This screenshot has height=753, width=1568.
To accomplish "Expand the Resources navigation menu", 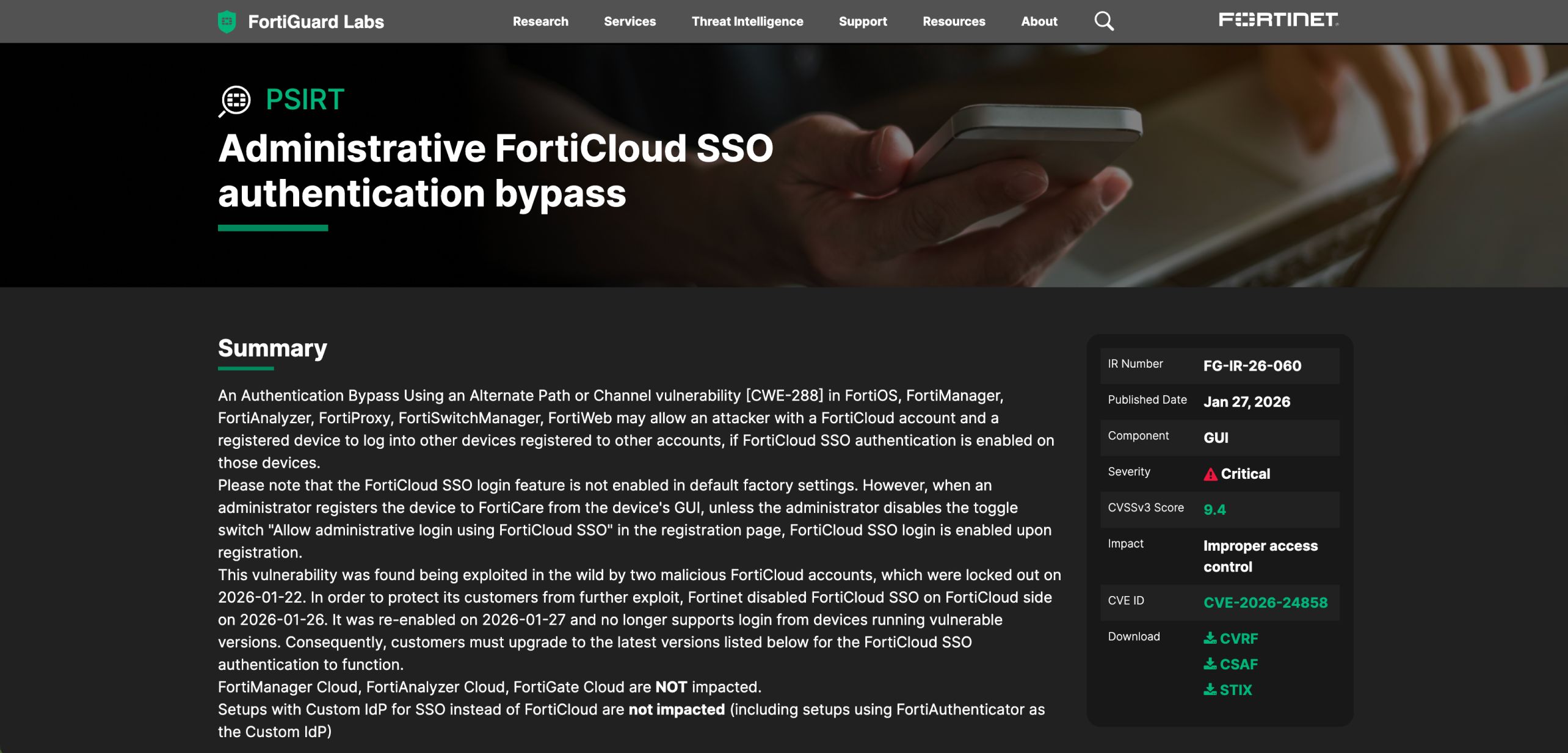I will 954,21.
